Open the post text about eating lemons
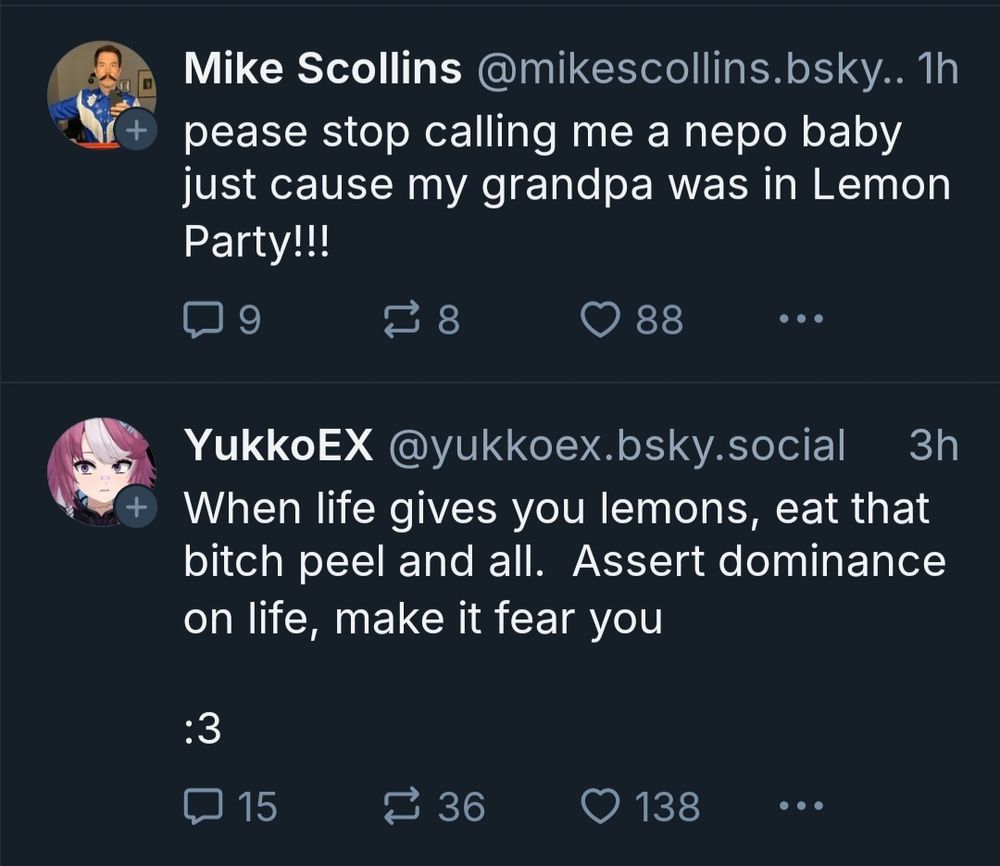Screen dimensions: 1000x866 click(x=560, y=562)
